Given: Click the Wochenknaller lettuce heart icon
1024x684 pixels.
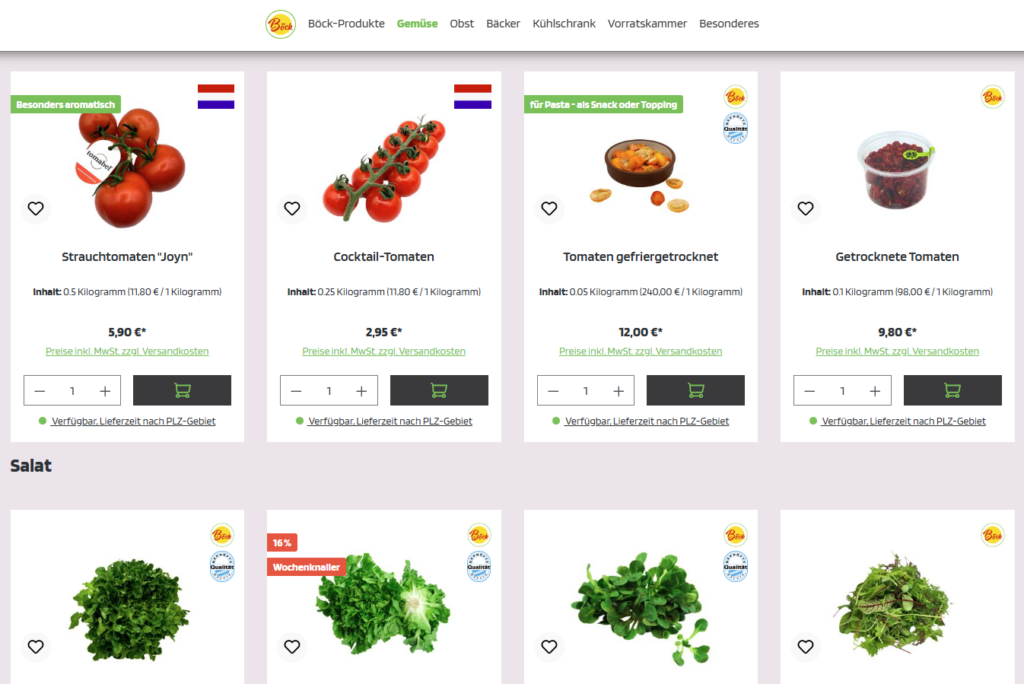Looking at the screenshot, I should (x=292, y=646).
